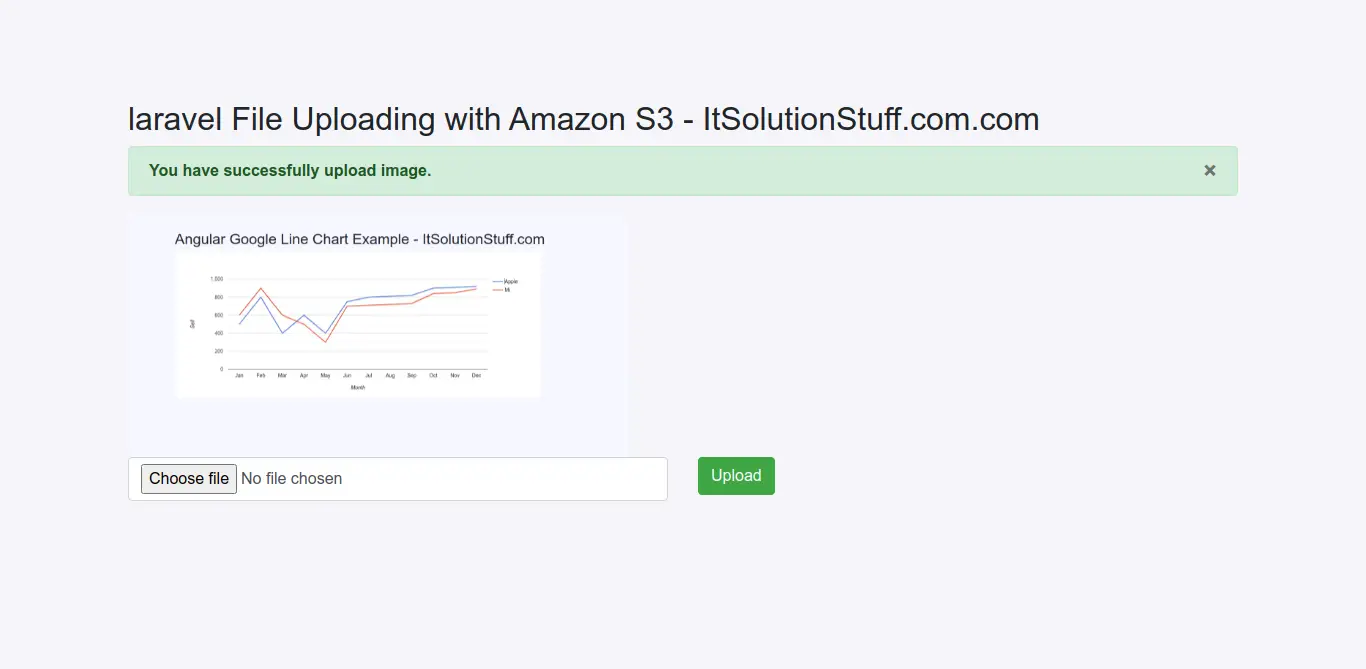Select the Jun label on the chart axis
1366x669 pixels.
coord(347,376)
